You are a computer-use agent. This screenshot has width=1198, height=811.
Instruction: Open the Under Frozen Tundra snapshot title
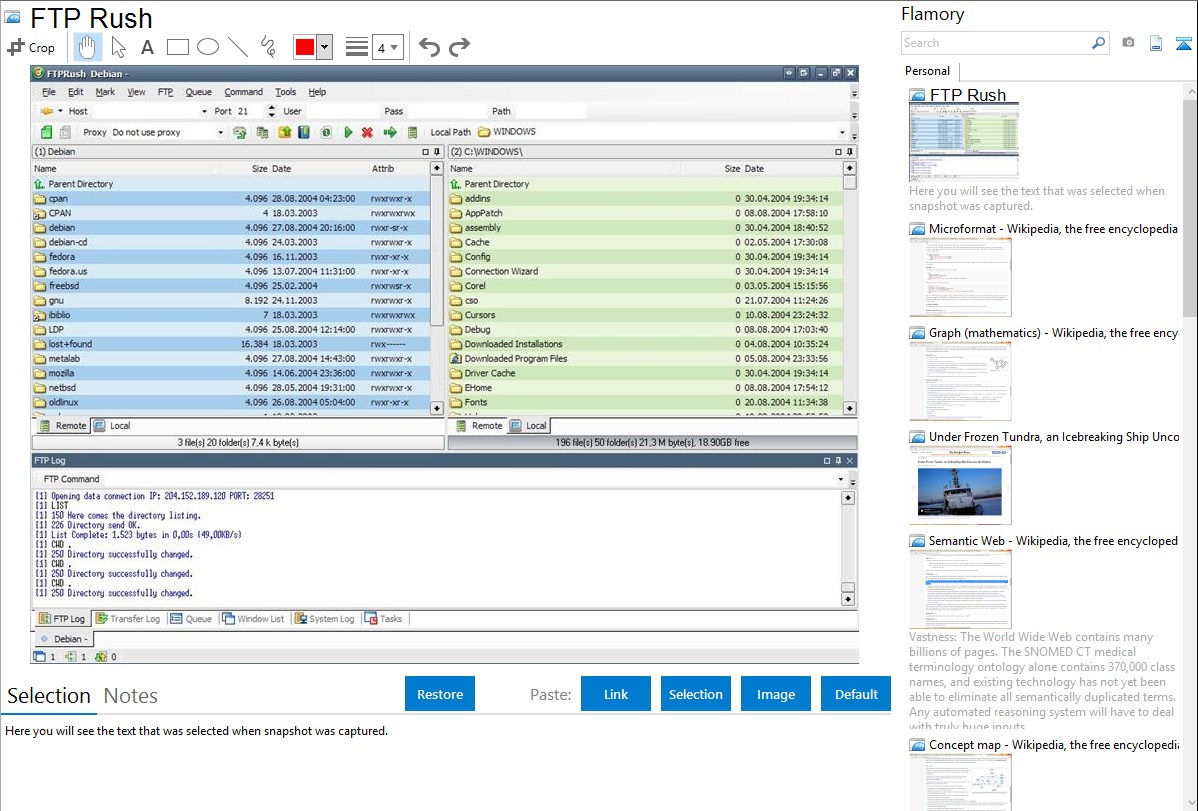[1054, 437]
